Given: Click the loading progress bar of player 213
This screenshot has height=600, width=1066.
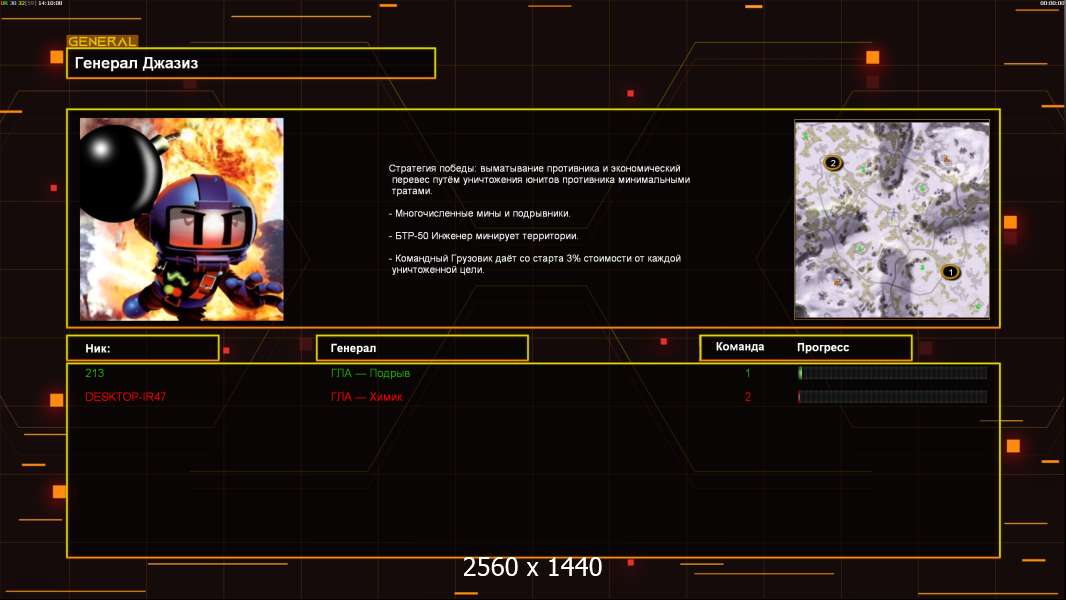Looking at the screenshot, I should [x=893, y=372].
